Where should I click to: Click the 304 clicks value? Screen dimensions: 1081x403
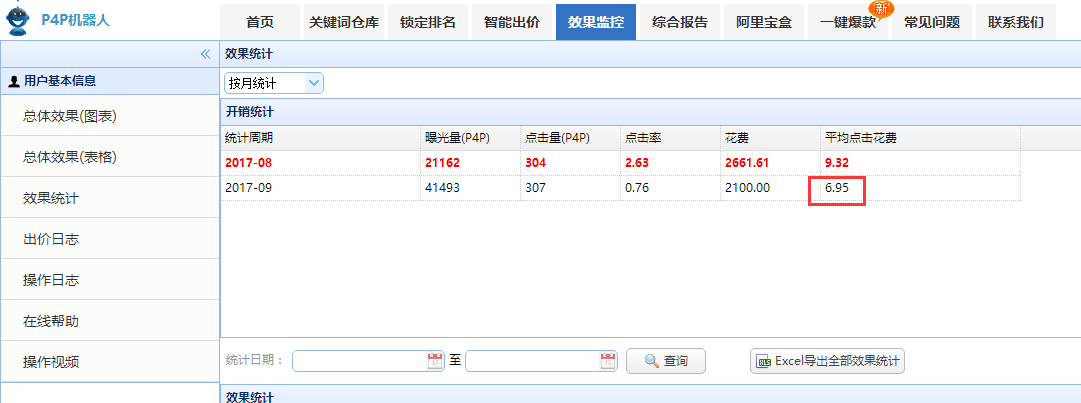[536, 163]
